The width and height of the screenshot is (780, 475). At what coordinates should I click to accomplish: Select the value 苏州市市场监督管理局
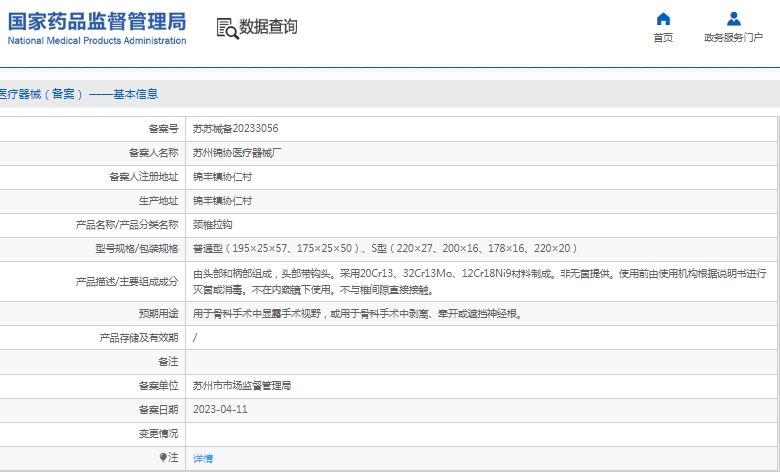242,385
